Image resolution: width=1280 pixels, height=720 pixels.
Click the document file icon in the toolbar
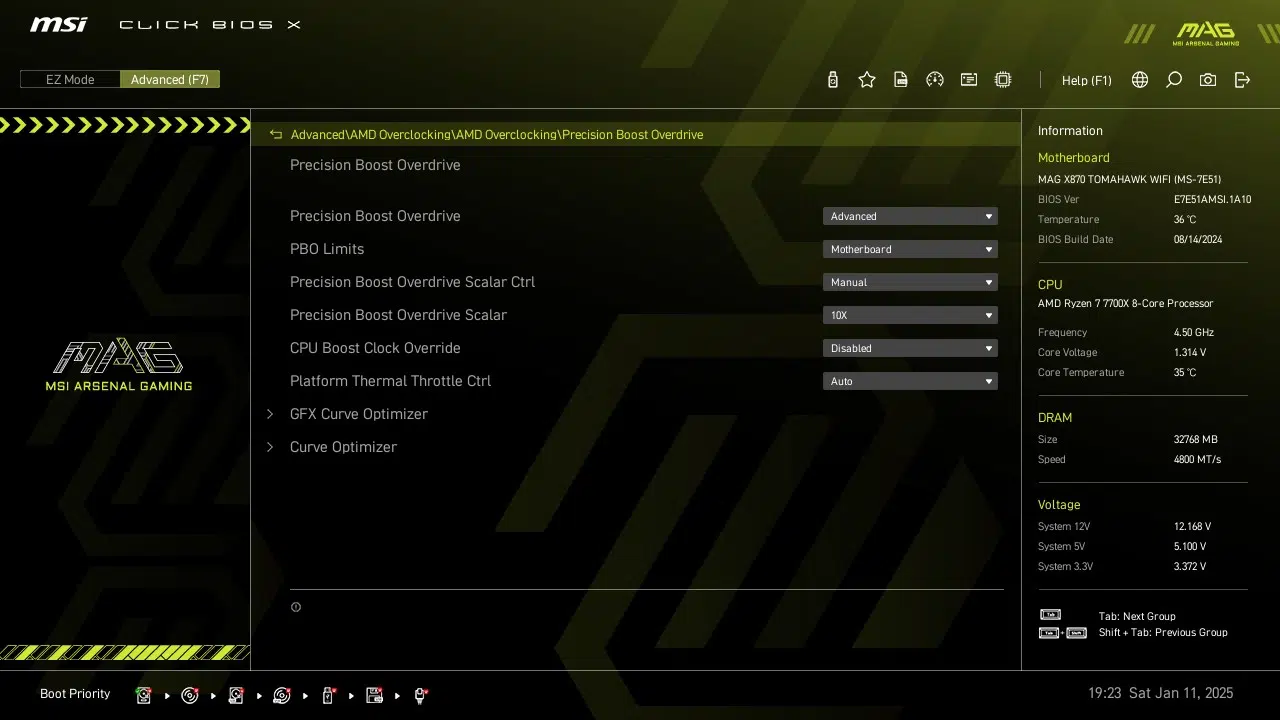point(901,80)
